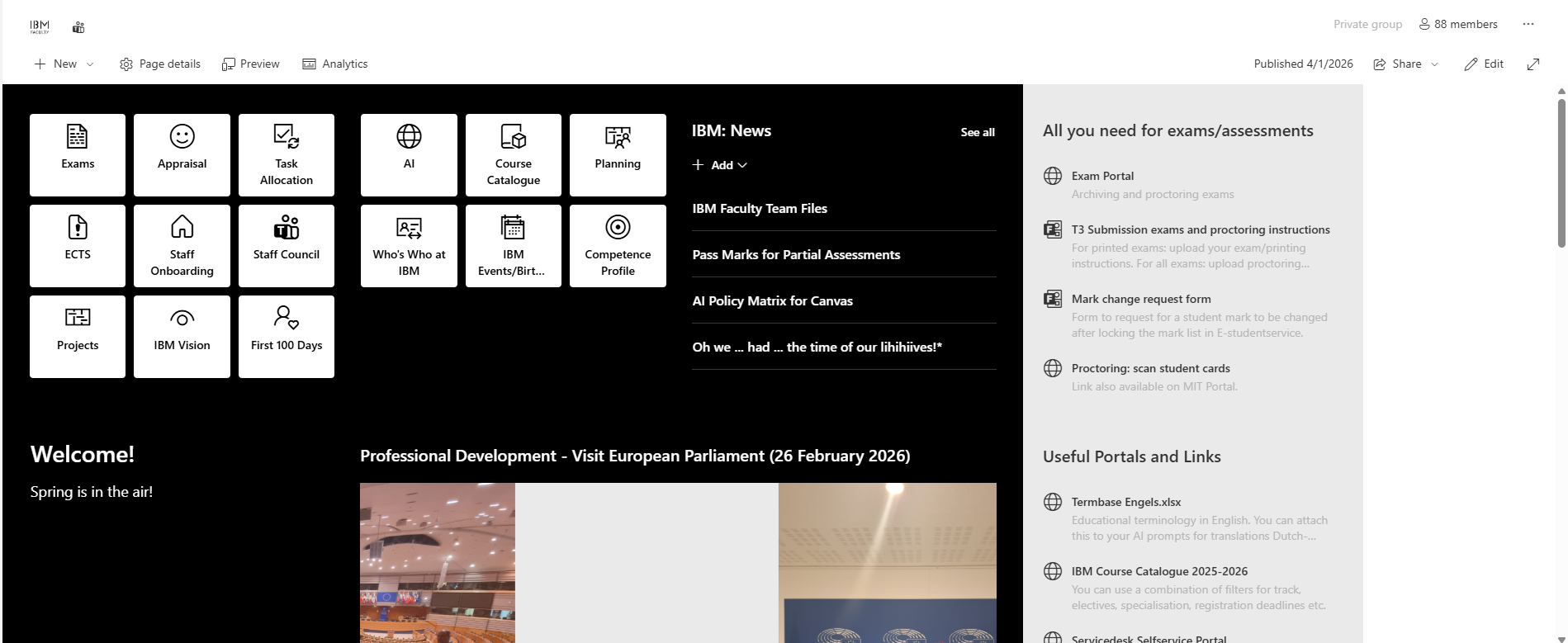Click the form icon beside Mark change request

pos(1053,299)
